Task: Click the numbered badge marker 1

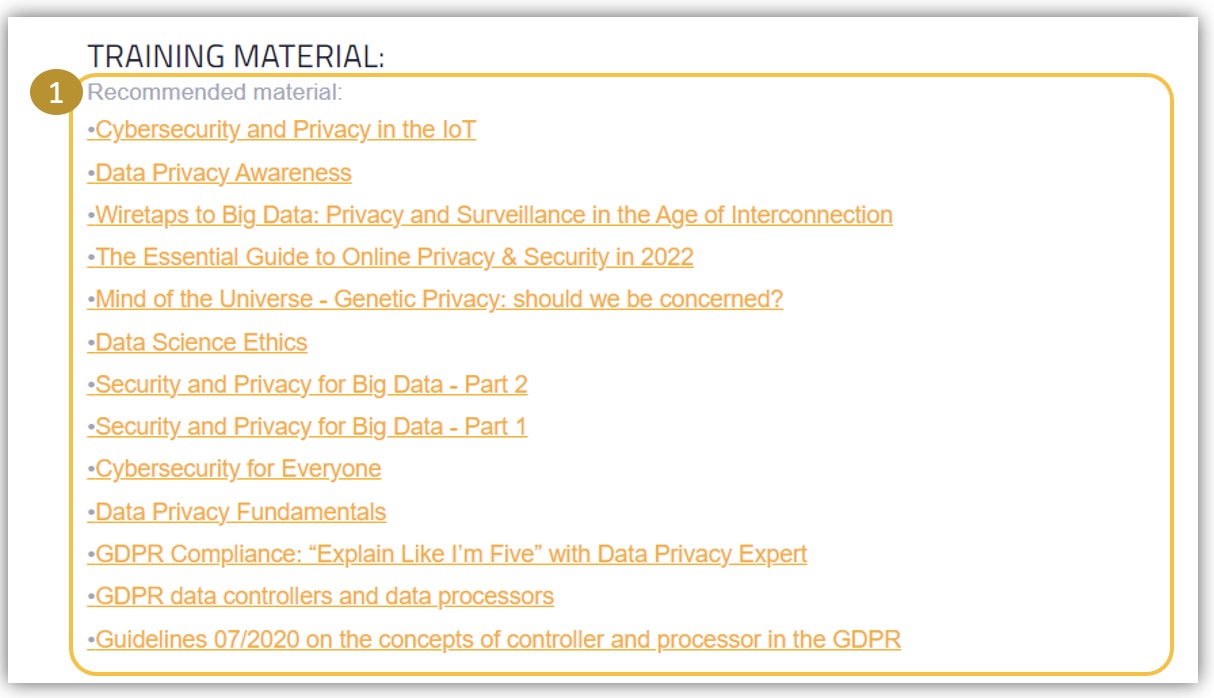Action: 56,94
